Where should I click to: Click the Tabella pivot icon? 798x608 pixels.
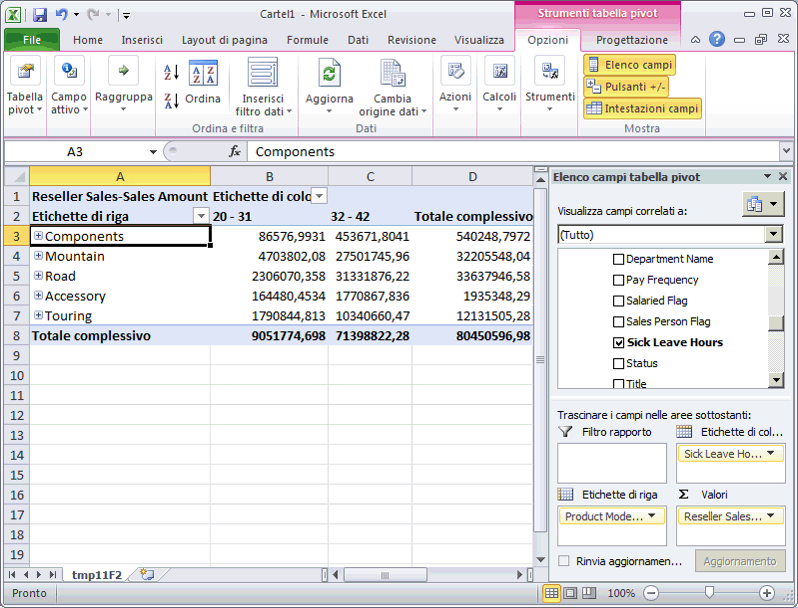[25, 74]
